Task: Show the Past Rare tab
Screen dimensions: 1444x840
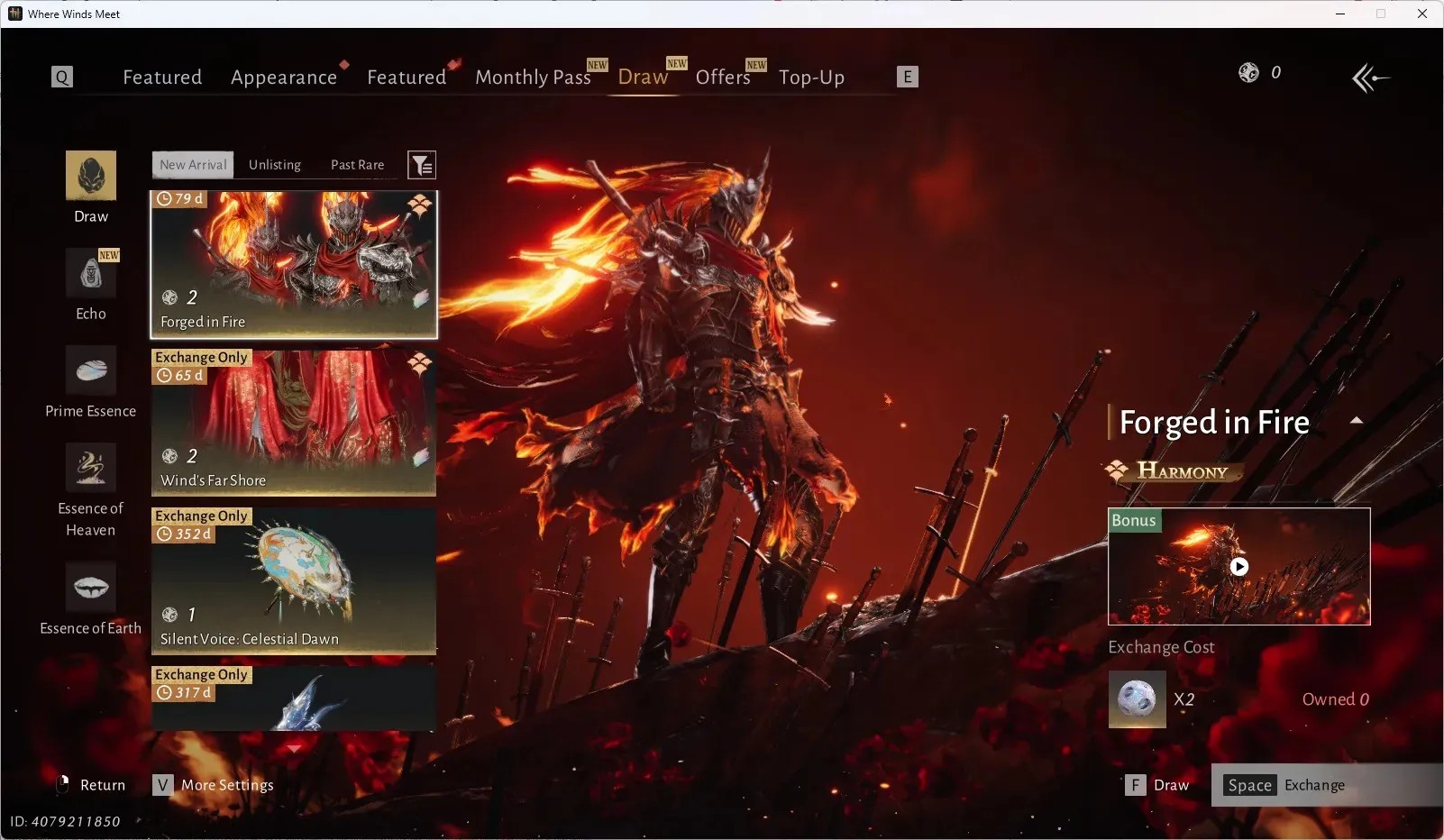Action: [x=358, y=165]
